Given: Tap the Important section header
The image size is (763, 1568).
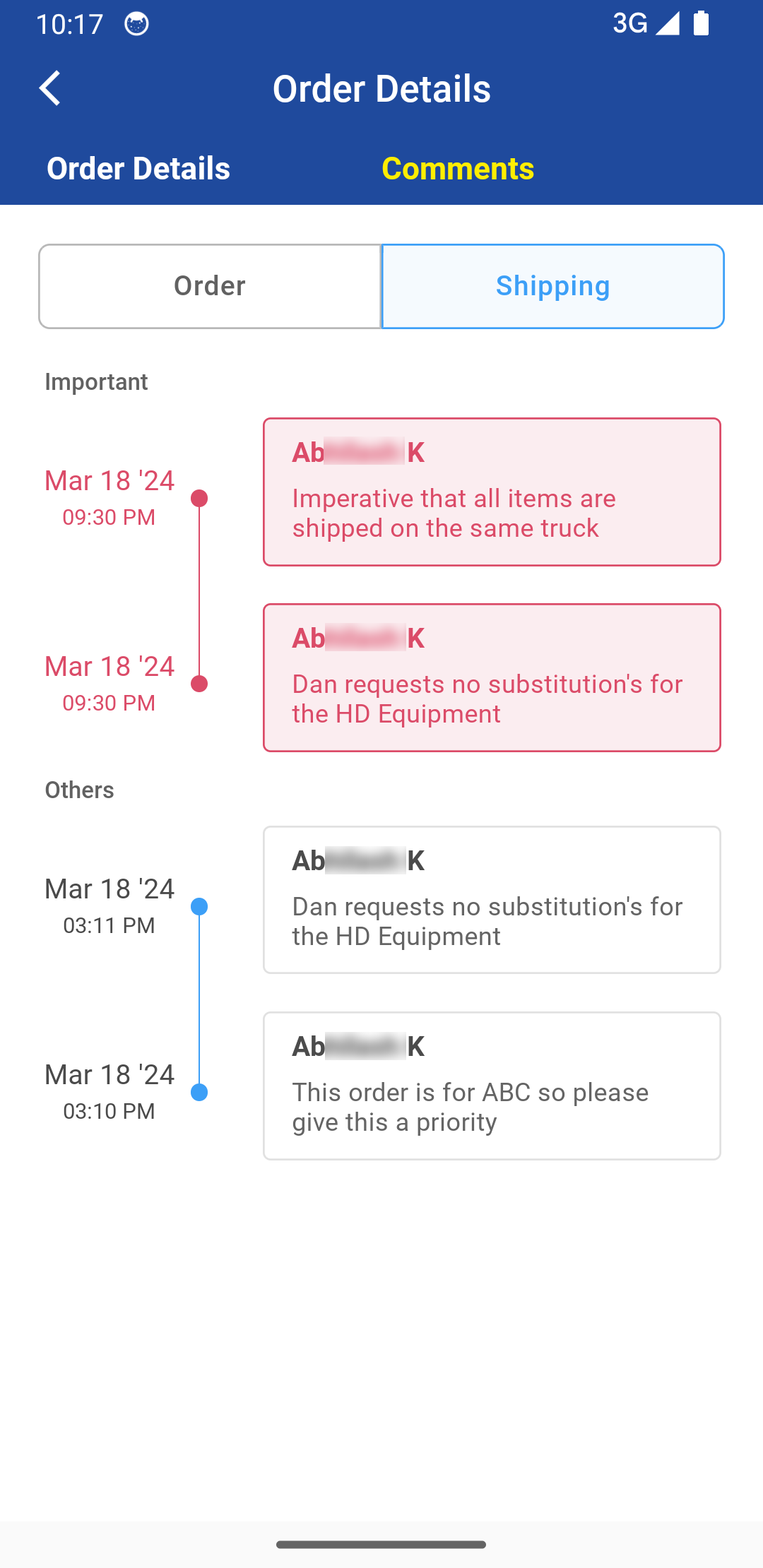Looking at the screenshot, I should click(96, 381).
